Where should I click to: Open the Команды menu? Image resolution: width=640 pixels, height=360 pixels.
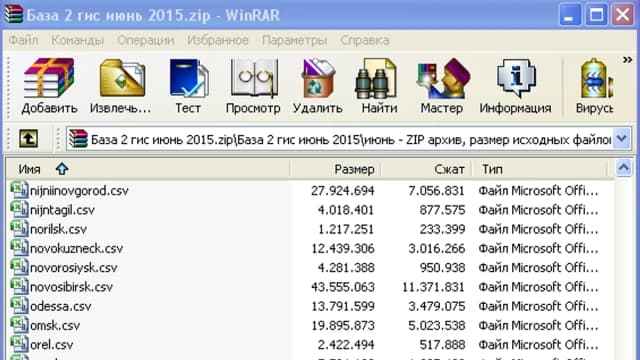(78, 40)
